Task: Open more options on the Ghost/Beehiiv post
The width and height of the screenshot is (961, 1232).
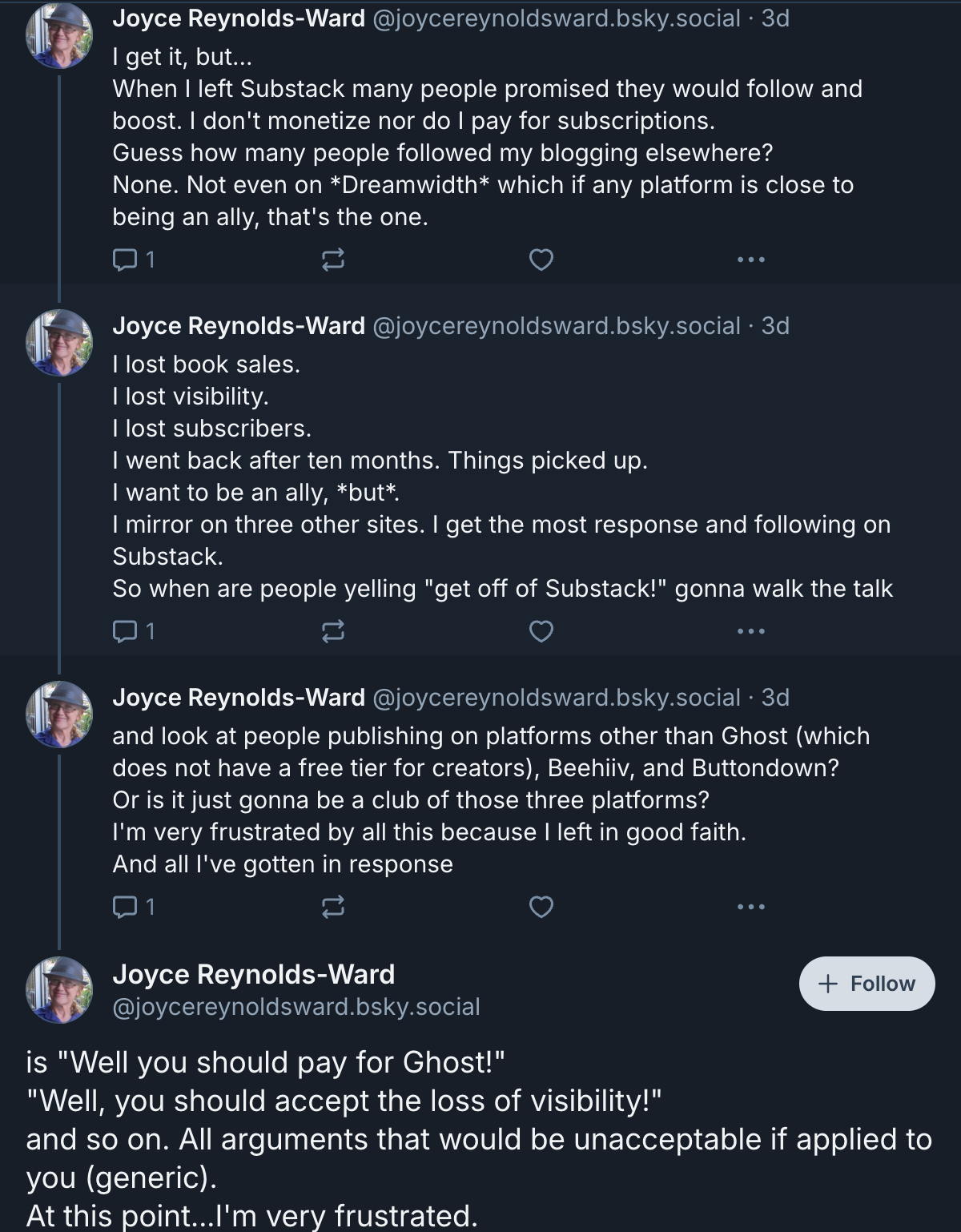Action: point(751,907)
